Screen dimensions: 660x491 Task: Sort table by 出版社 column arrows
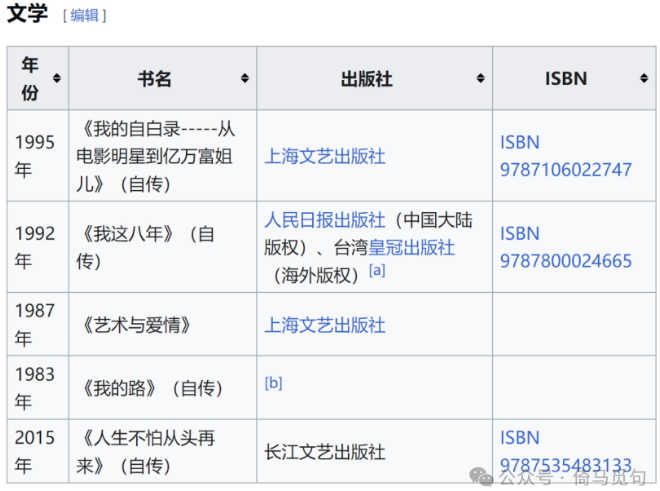481,78
